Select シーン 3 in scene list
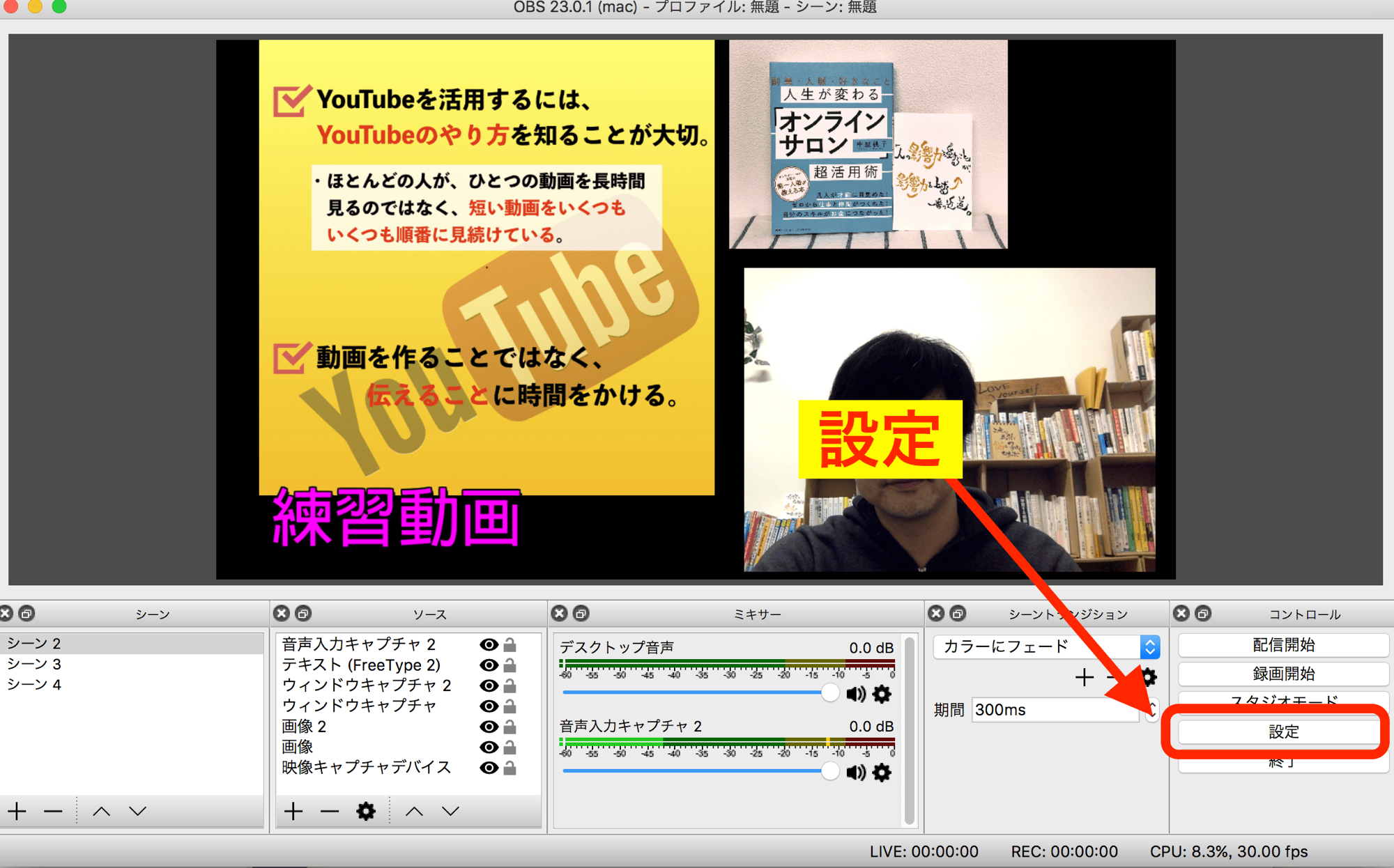The width and height of the screenshot is (1394, 868). click(x=132, y=664)
